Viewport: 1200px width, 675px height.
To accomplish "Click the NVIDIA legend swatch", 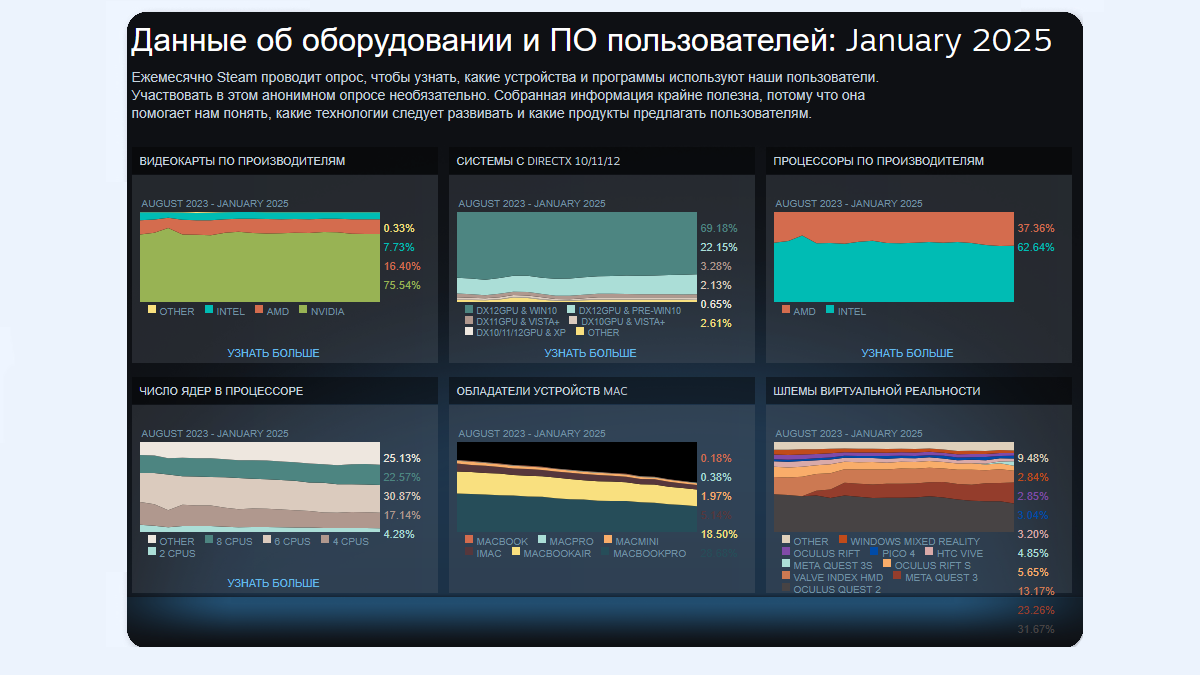I will click(304, 311).
